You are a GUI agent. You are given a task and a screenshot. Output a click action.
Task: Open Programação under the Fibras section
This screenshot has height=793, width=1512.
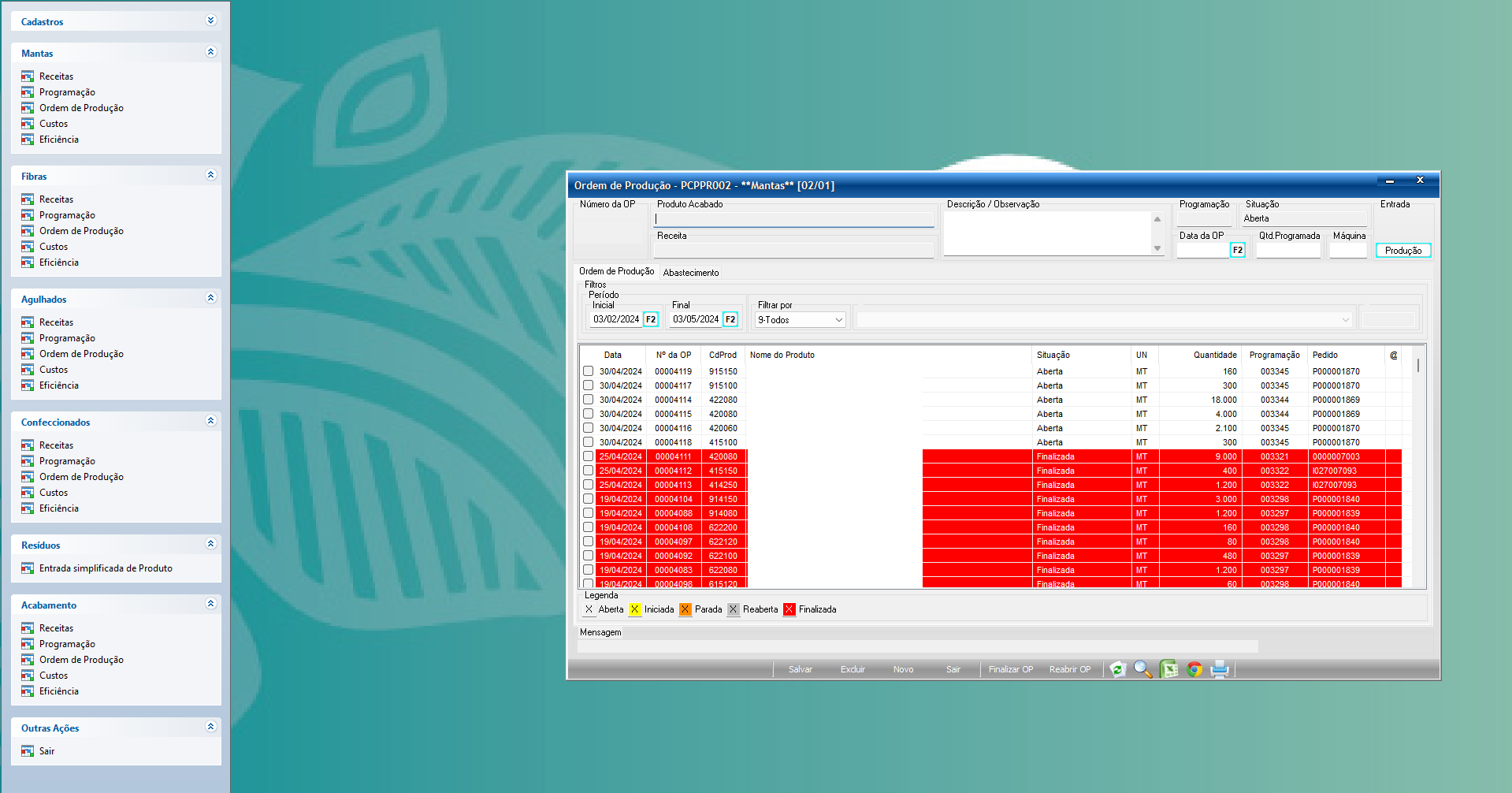(67, 215)
